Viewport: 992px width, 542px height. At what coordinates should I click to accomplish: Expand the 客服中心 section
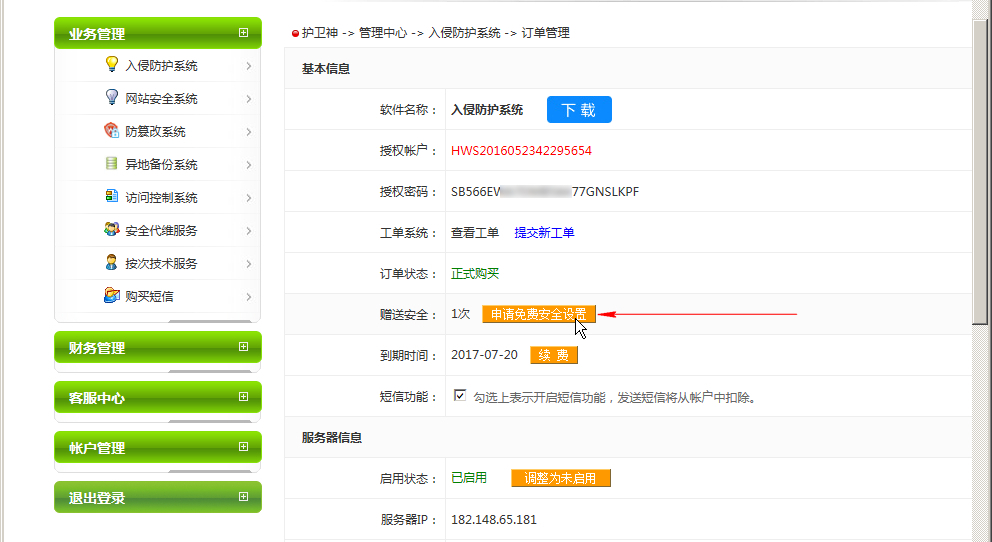click(x=157, y=397)
